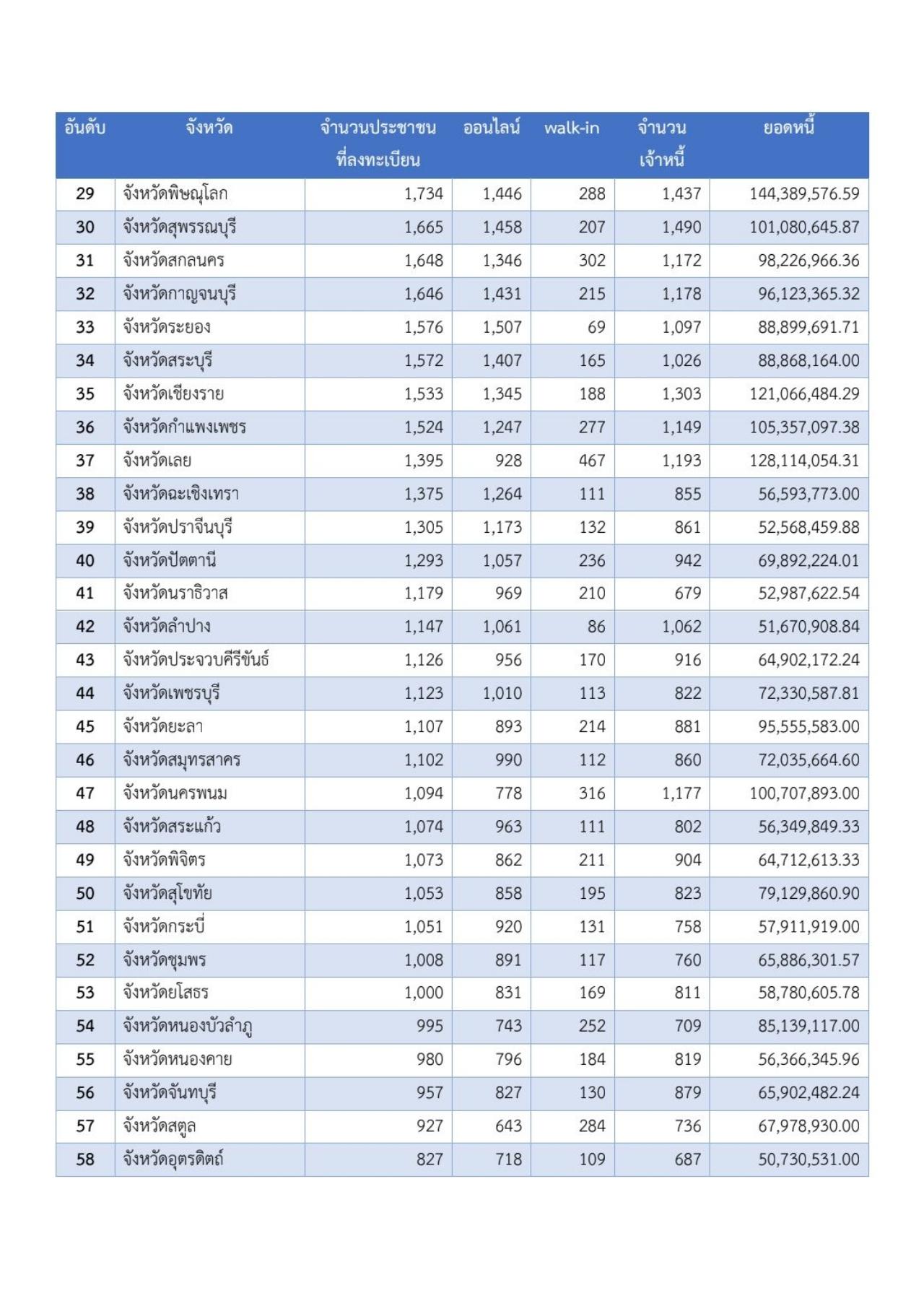Click the จังหวัด column header
Image resolution: width=924 pixels, height=1306 pixels.
[x=209, y=129]
